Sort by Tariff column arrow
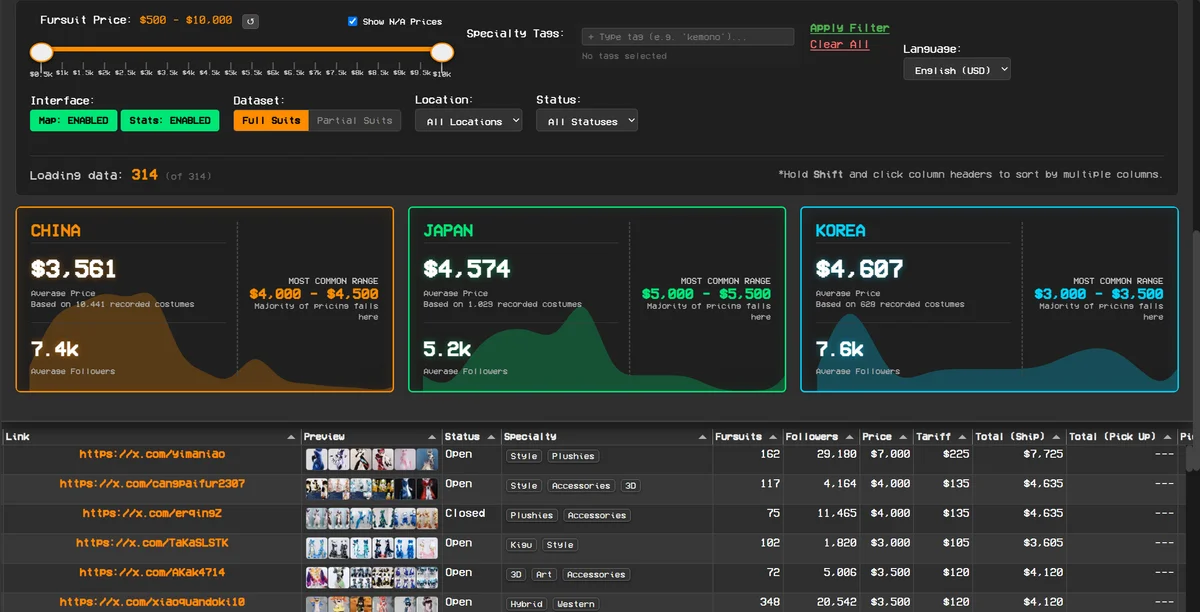Image resolution: width=1200 pixels, height=612 pixels. 962,437
